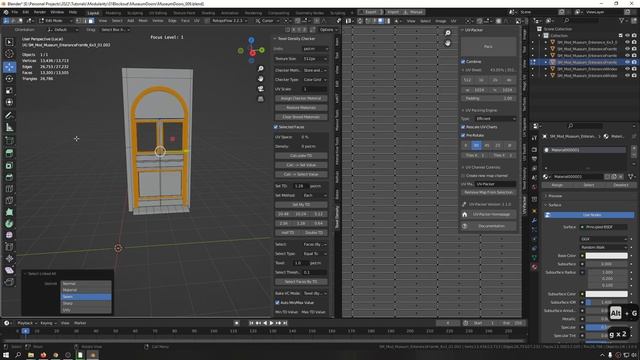
Task: Open the UV Packing Engine Type dropdown
Action: (496, 118)
